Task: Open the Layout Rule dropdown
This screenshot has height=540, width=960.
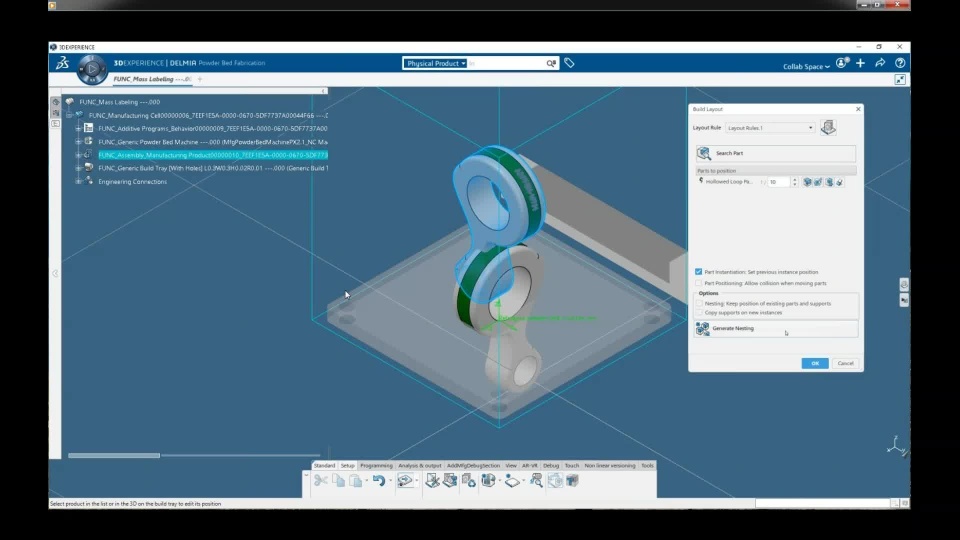Action: (x=770, y=128)
